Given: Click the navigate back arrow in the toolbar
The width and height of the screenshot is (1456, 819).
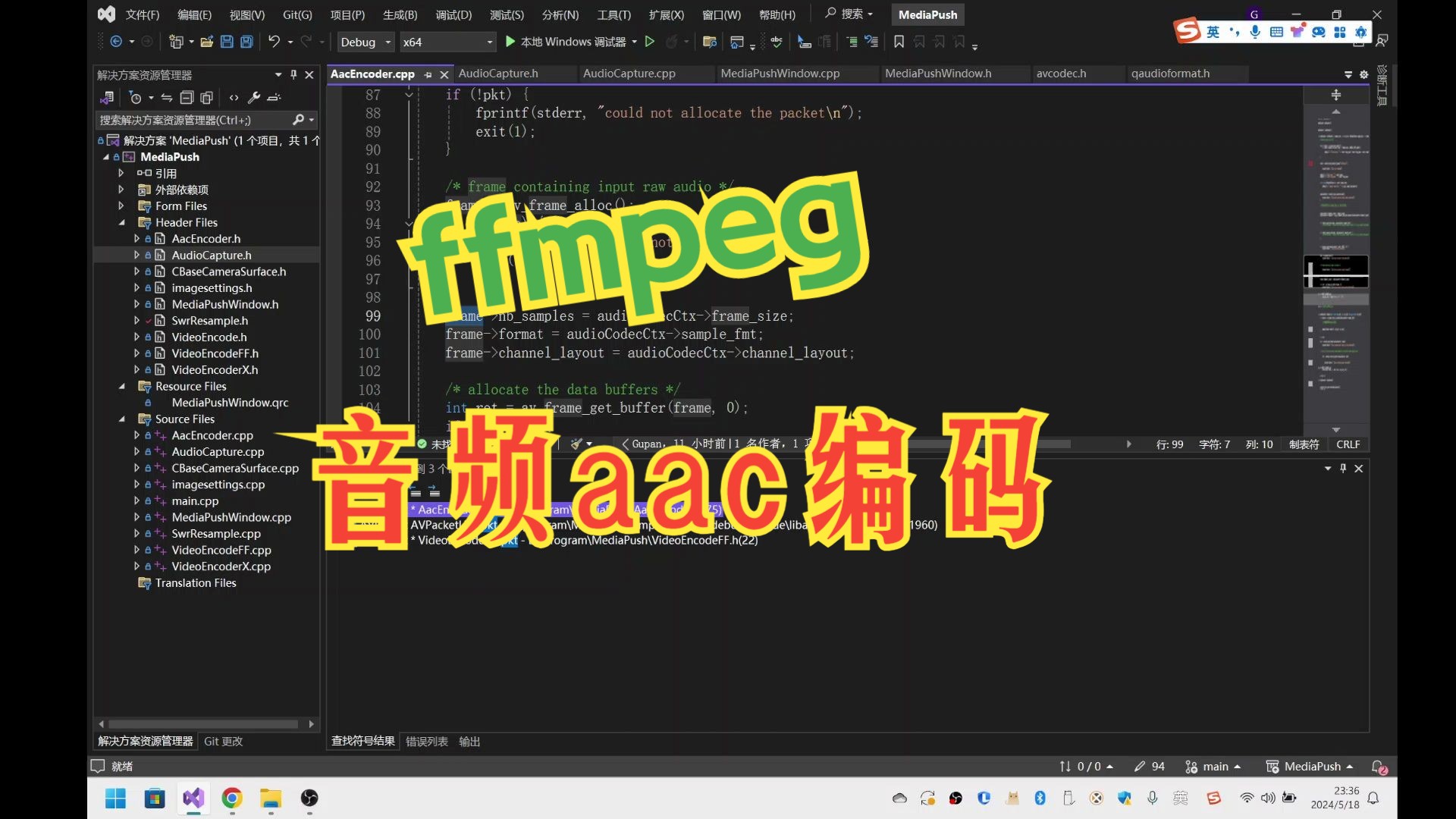Looking at the screenshot, I should click(116, 42).
